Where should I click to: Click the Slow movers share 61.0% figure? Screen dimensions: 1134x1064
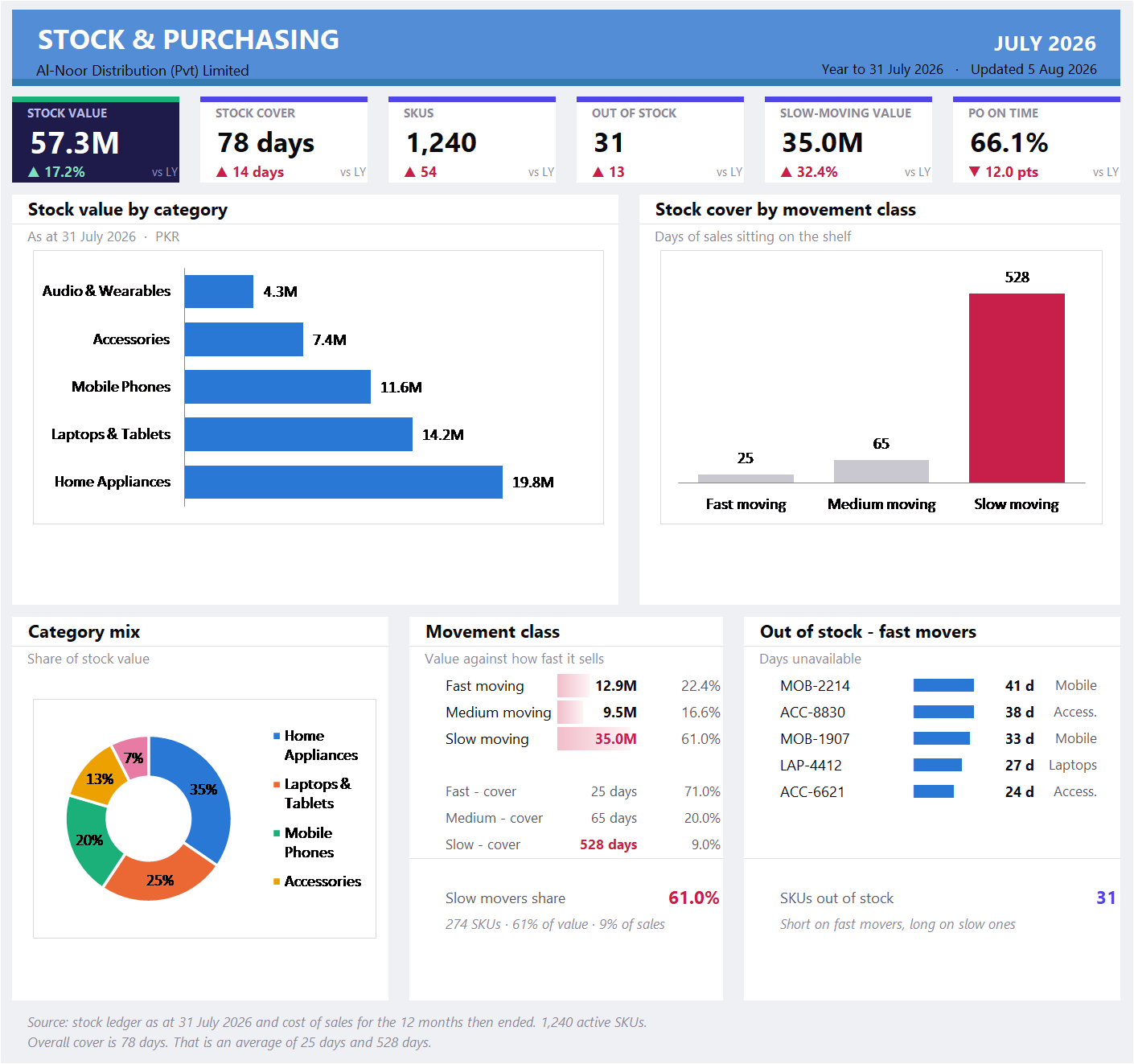pyautogui.click(x=694, y=898)
